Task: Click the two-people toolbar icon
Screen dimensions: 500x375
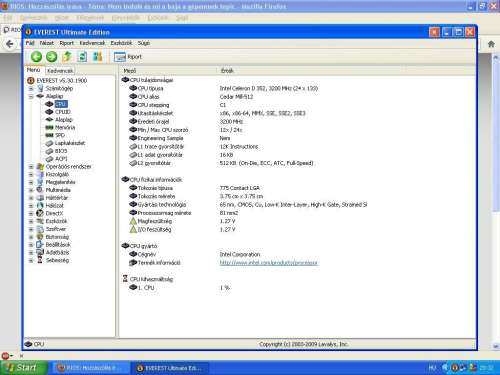Action: 98,57
